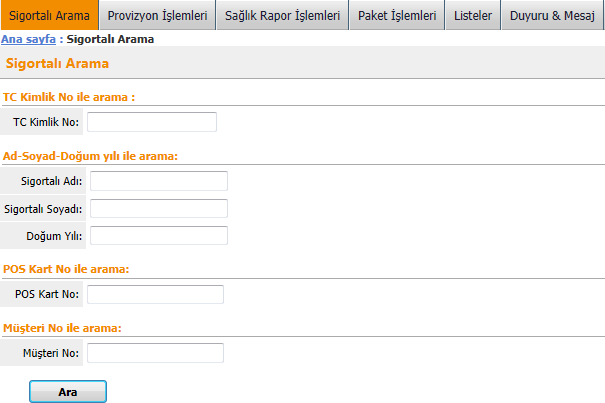Follow the Ana sayfa breadcrumb link

(29, 39)
